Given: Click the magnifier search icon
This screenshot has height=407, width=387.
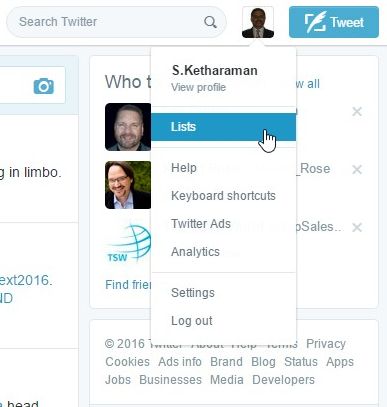Looking at the screenshot, I should pos(210,22).
